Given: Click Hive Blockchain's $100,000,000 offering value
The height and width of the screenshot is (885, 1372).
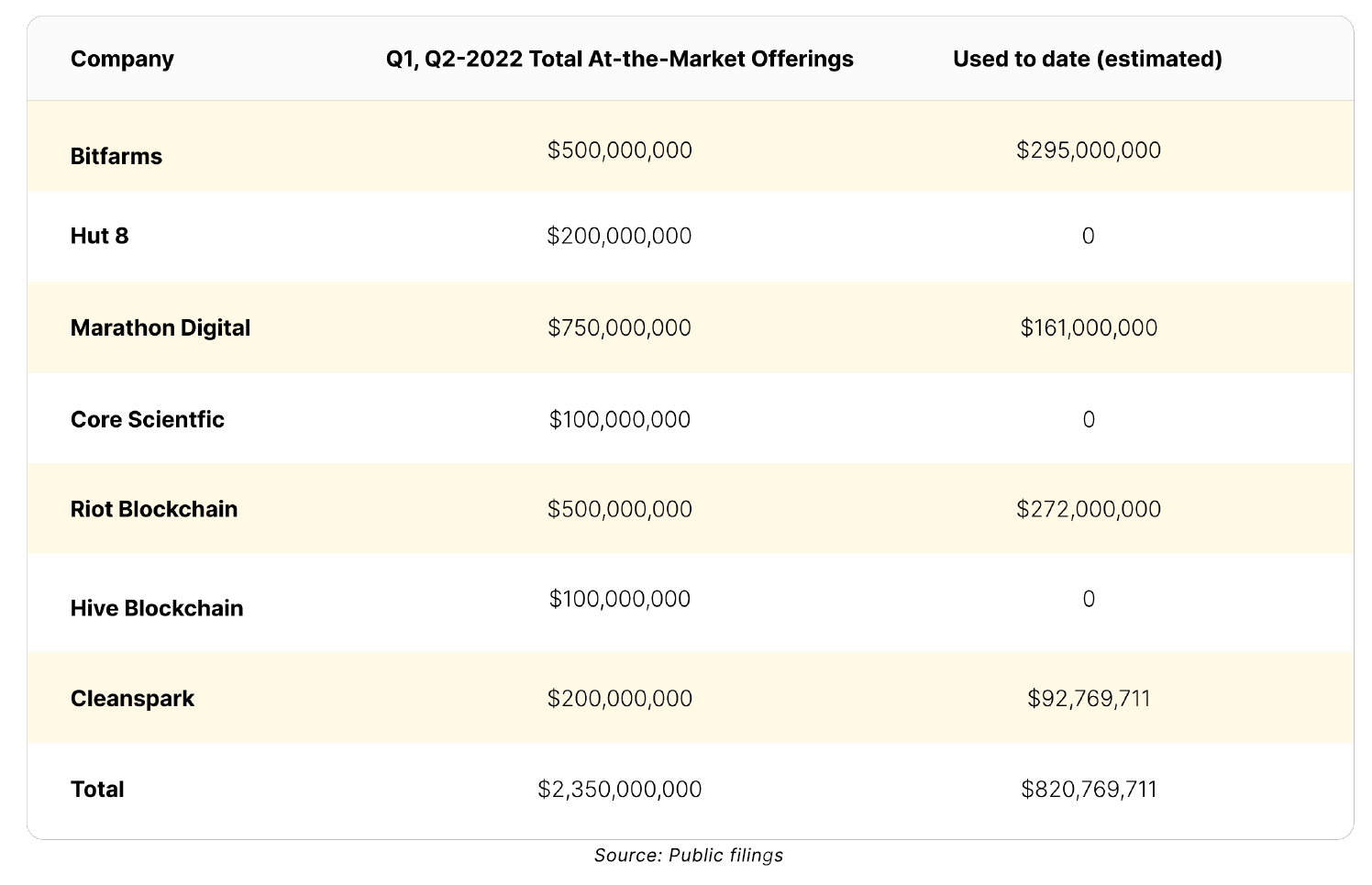Looking at the screenshot, I should click(620, 599).
